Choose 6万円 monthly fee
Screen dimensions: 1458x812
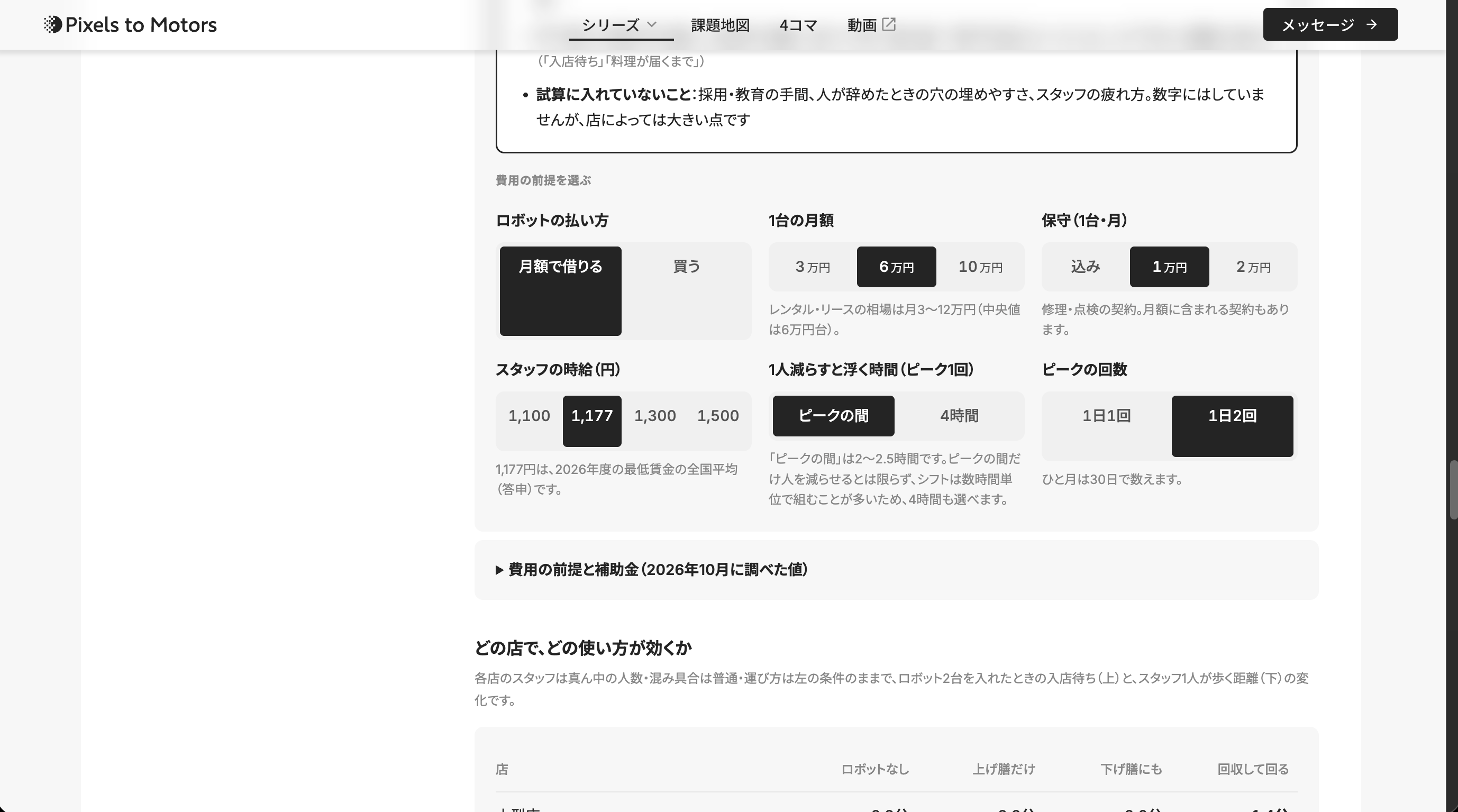(897, 267)
